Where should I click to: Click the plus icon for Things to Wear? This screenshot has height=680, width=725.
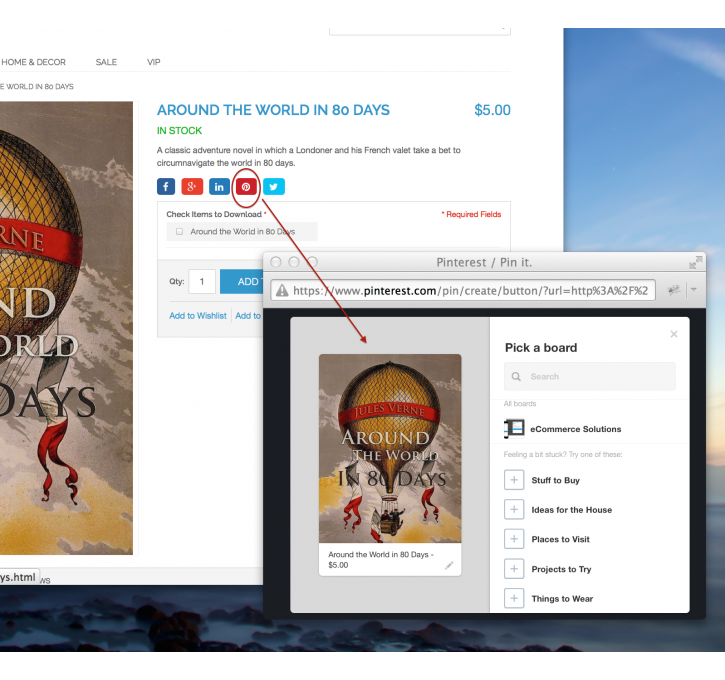[x=514, y=598]
